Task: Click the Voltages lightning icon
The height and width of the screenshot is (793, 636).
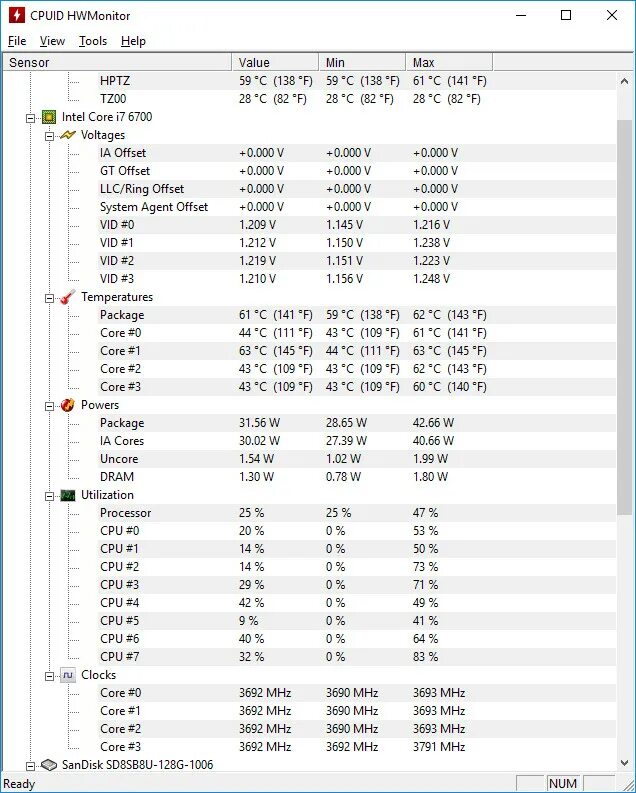Action: coord(68,135)
